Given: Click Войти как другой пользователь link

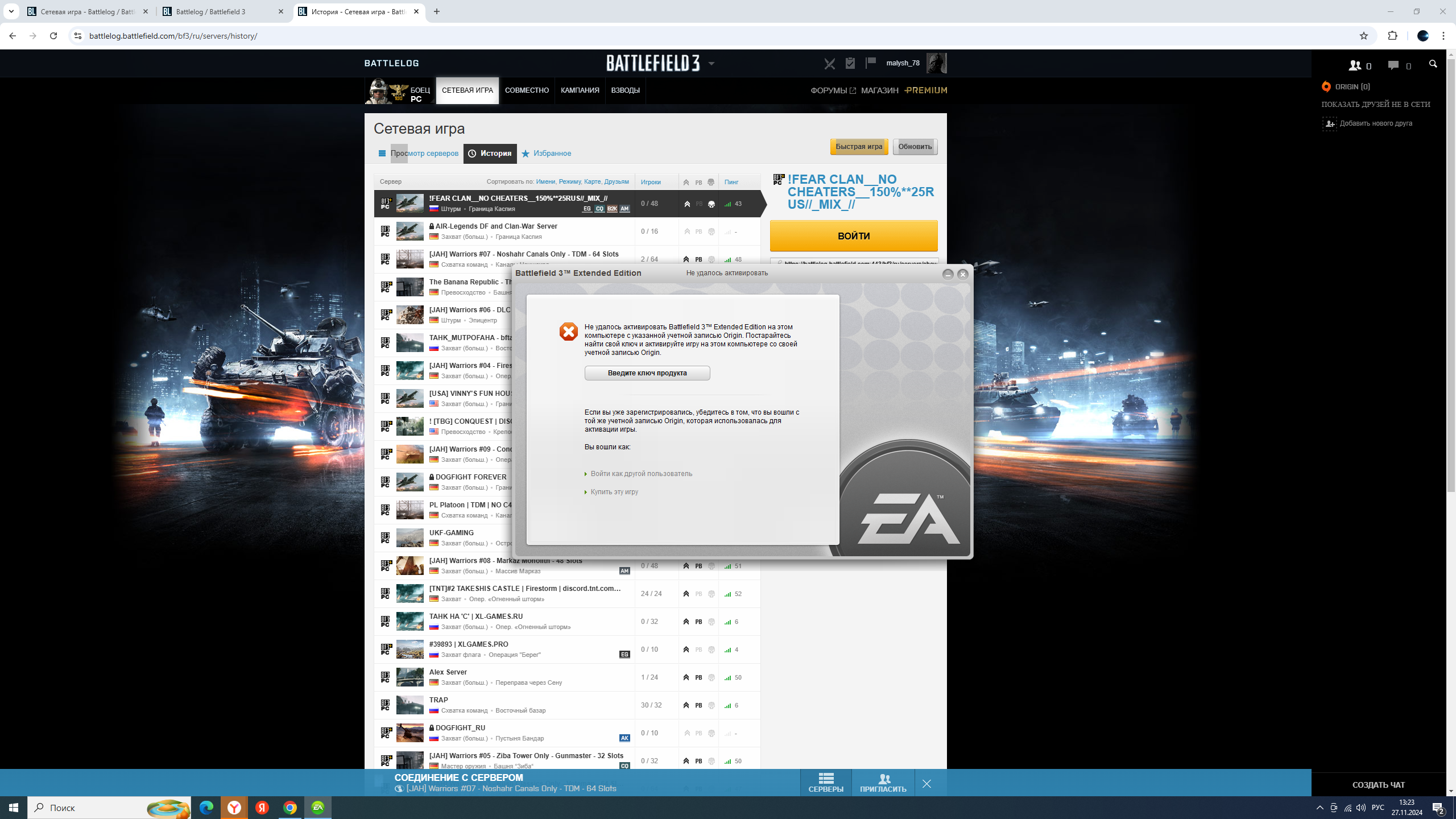Looking at the screenshot, I should 641,474.
